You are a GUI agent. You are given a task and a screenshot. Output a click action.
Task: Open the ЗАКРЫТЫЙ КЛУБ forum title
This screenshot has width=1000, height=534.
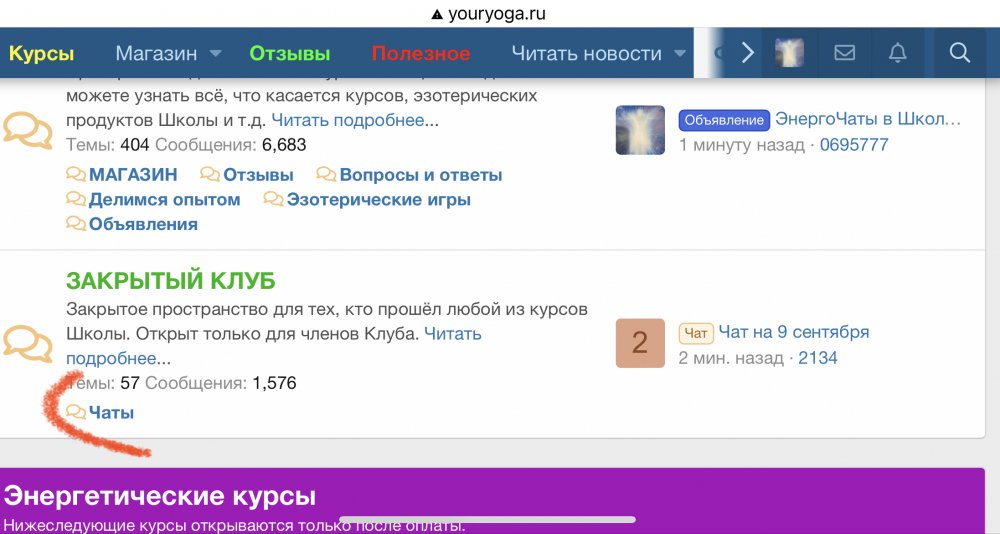[170, 280]
